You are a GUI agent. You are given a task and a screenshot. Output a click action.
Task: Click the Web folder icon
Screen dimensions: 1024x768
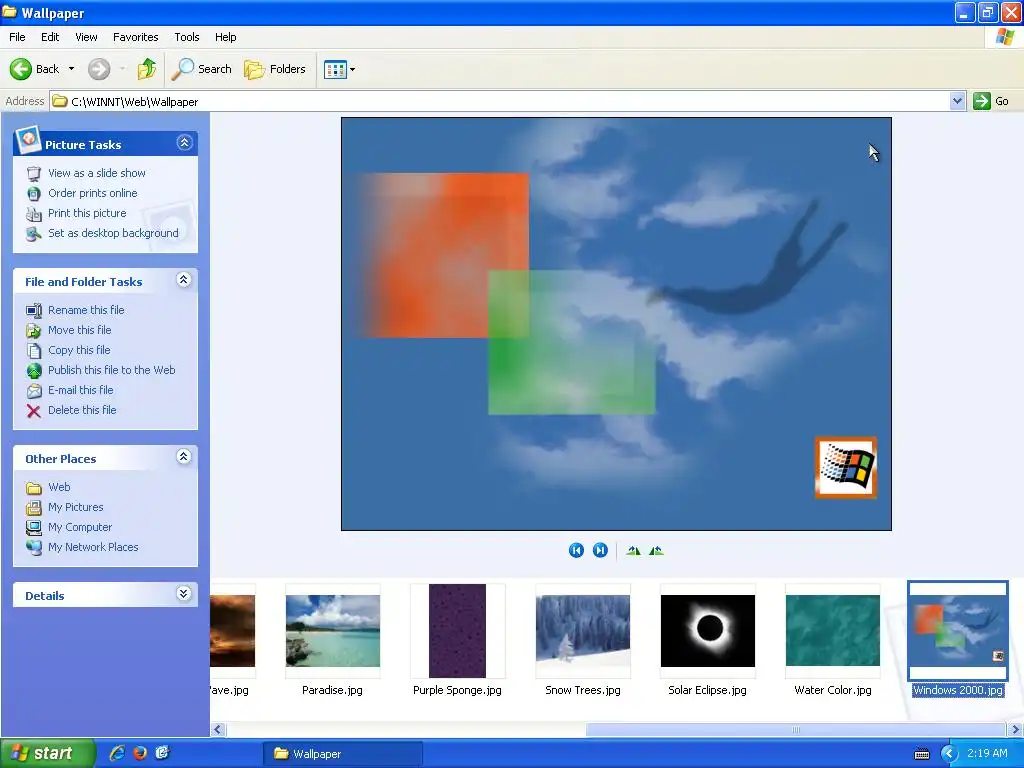tap(34, 487)
